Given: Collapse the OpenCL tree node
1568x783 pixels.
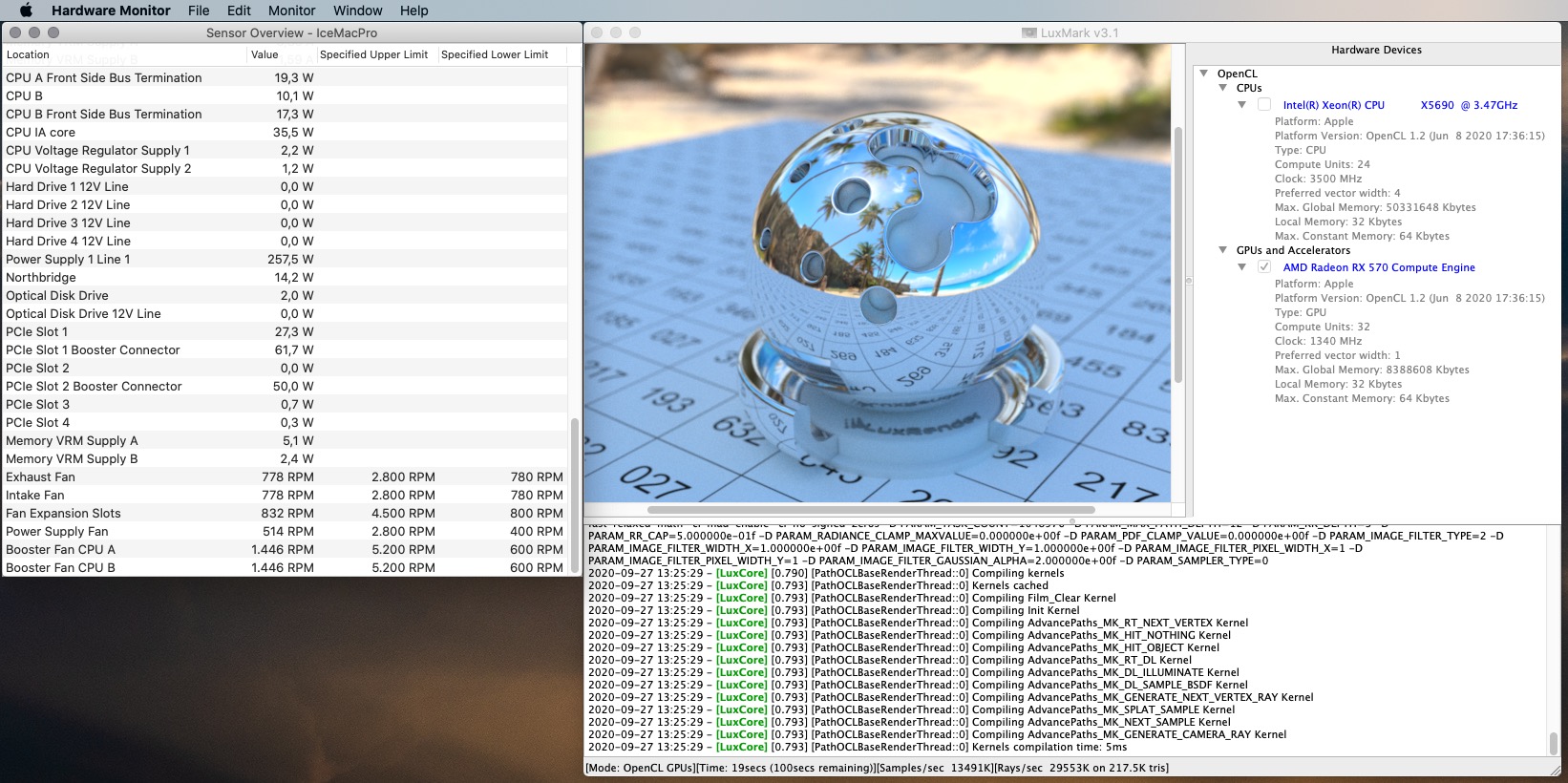Looking at the screenshot, I should (1204, 74).
